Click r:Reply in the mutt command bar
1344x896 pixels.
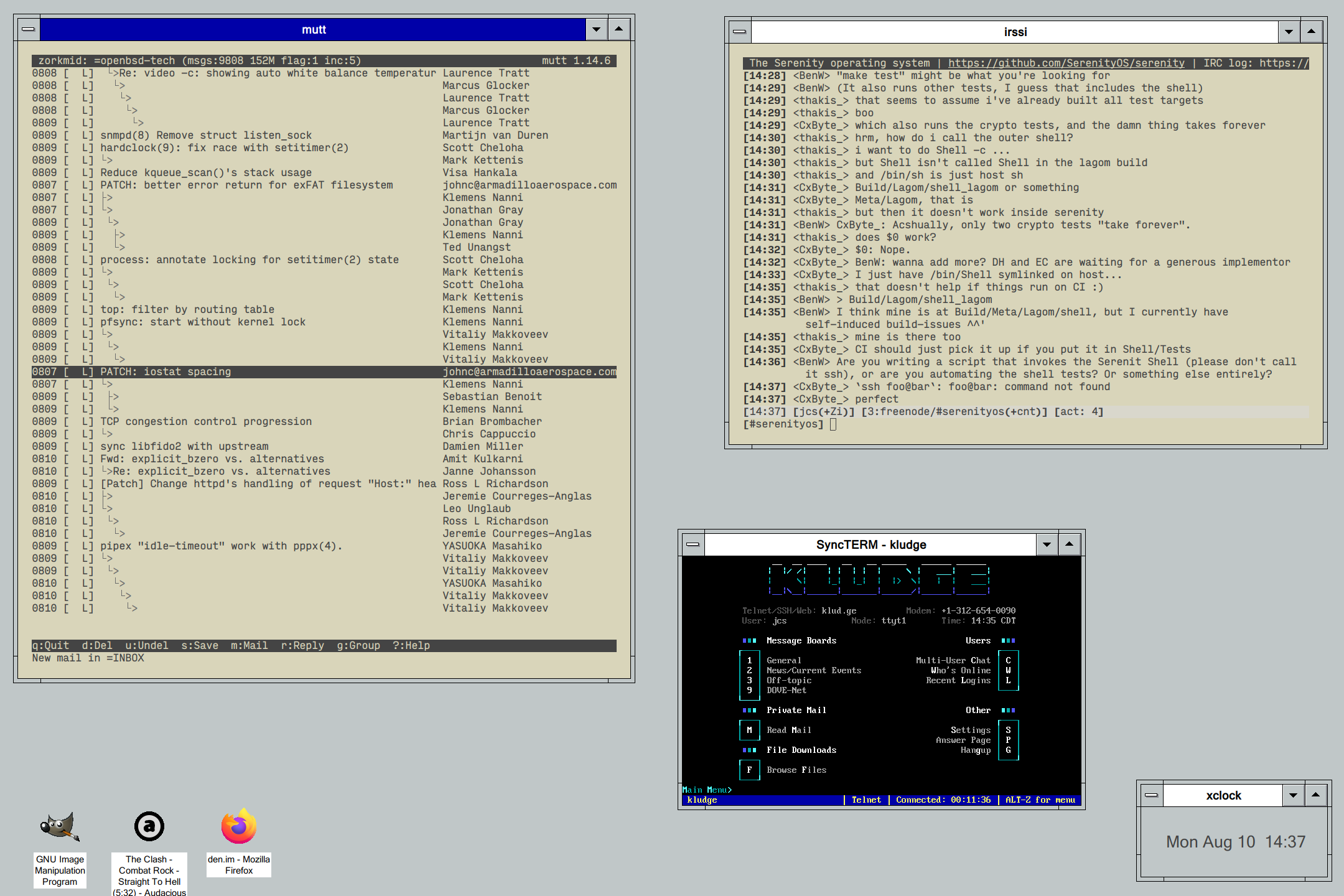tap(304, 645)
